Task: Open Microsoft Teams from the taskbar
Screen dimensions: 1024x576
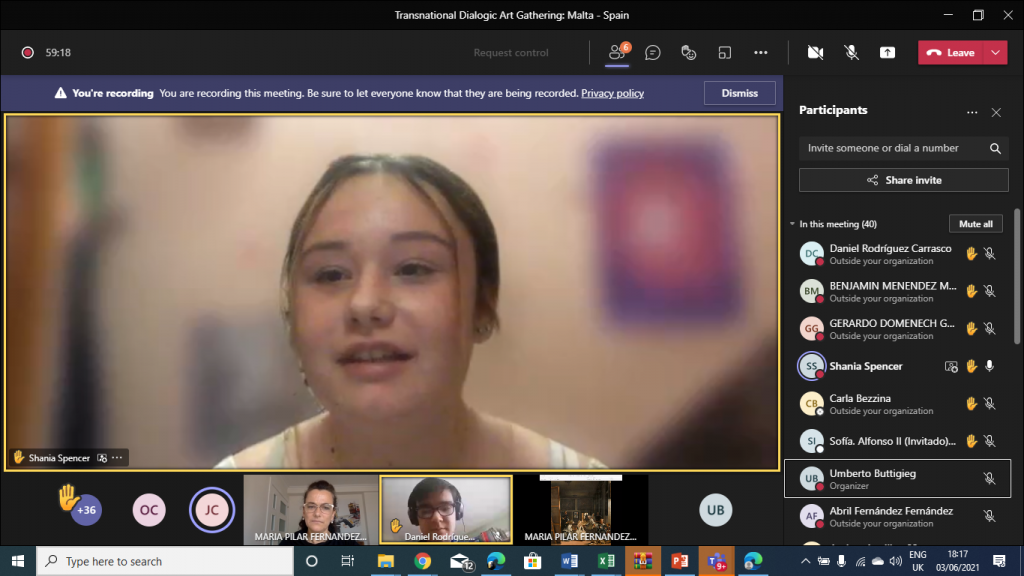Action: (x=715, y=561)
